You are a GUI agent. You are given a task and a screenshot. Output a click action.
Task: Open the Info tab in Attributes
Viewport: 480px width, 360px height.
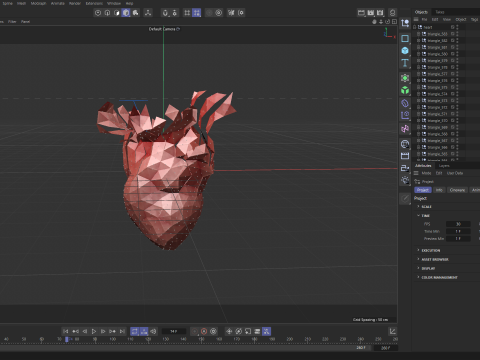tap(439, 190)
